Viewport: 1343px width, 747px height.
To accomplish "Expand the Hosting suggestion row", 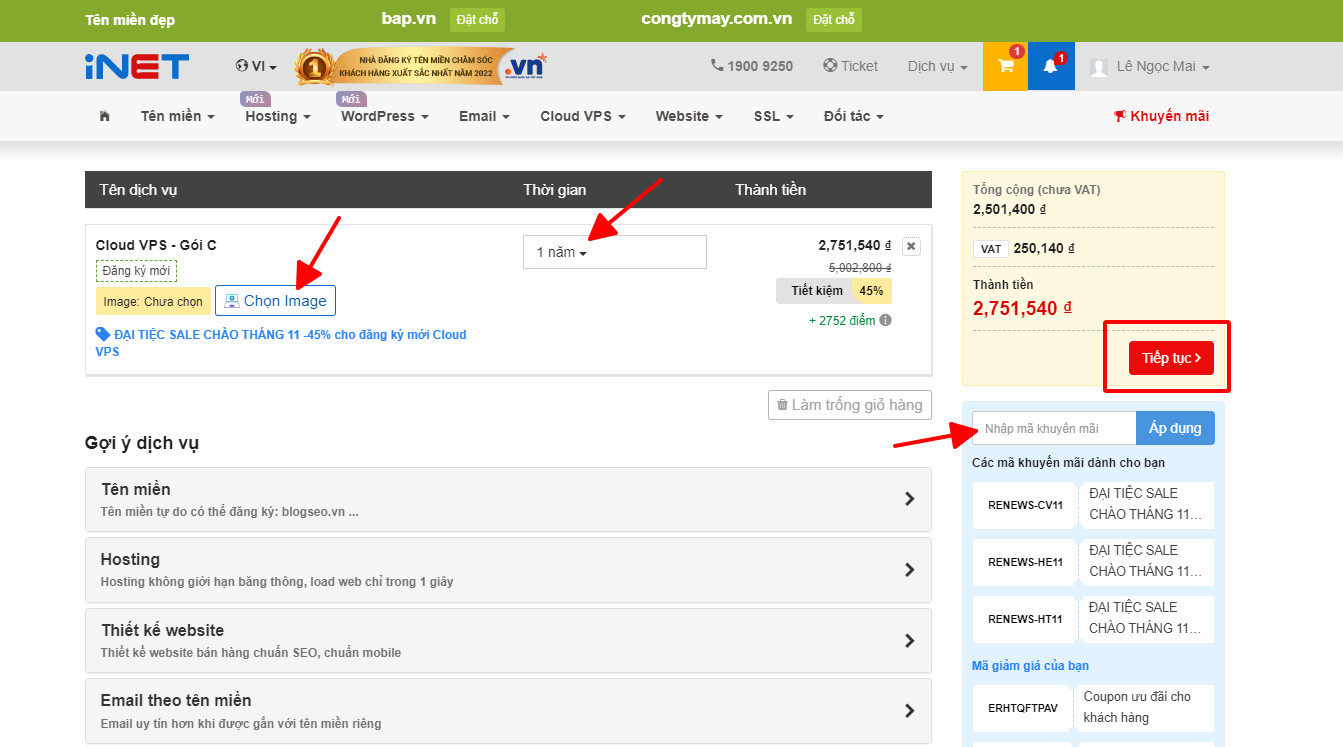I will pyautogui.click(x=508, y=570).
